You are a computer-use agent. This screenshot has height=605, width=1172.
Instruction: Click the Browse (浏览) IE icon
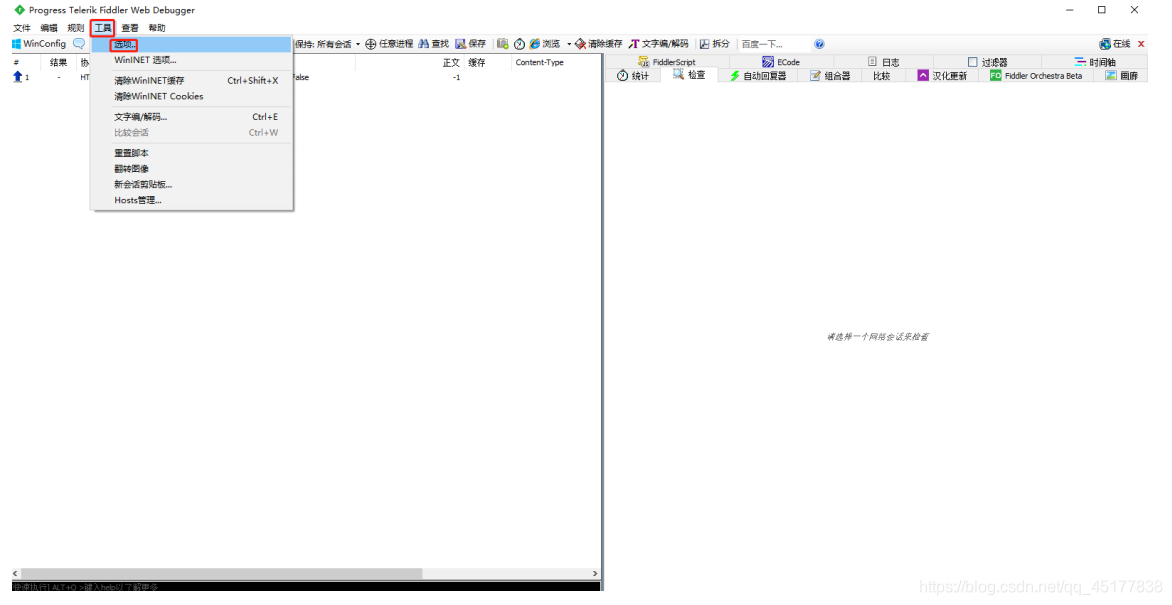(534, 44)
